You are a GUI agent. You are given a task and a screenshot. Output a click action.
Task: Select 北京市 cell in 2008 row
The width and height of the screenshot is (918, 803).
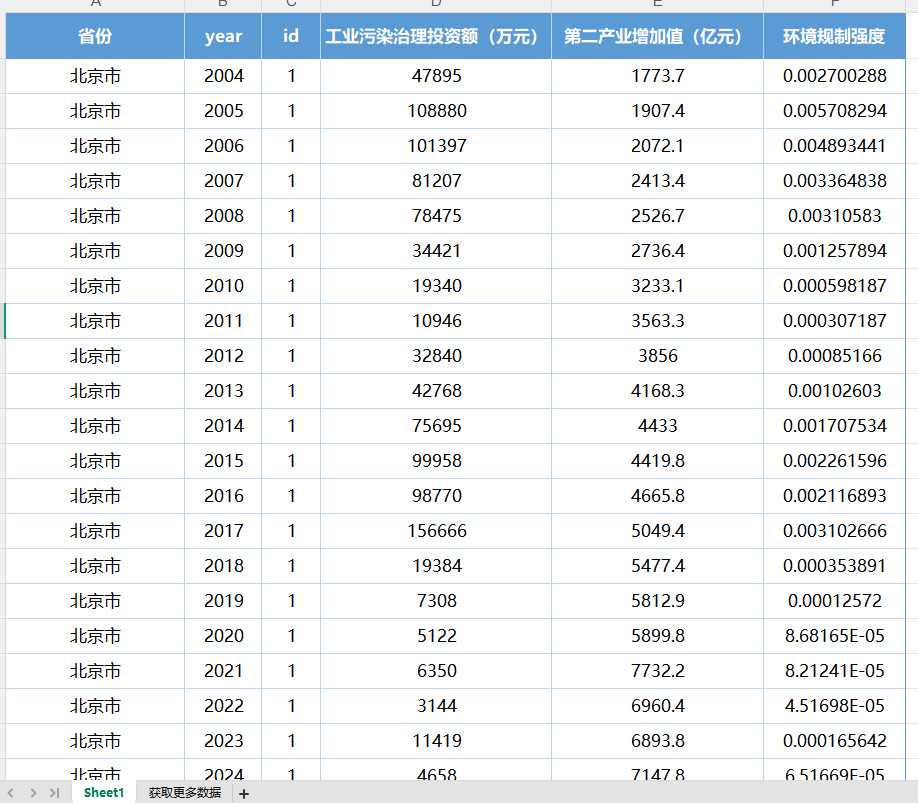click(x=95, y=216)
